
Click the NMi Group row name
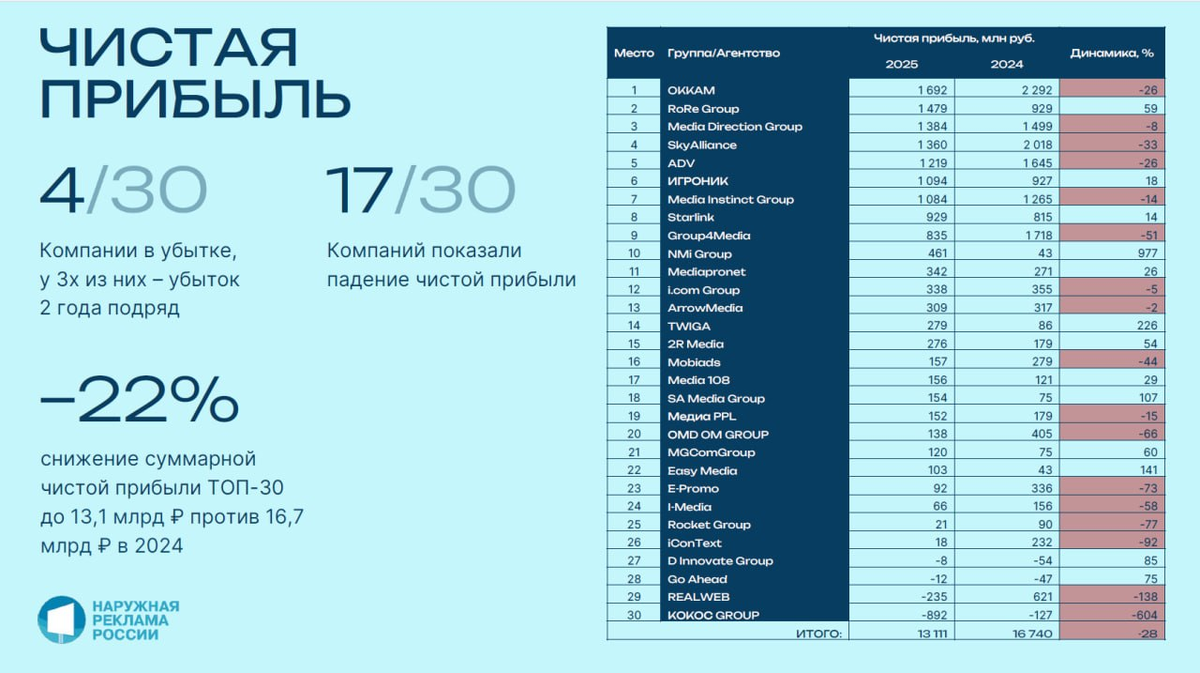point(700,253)
